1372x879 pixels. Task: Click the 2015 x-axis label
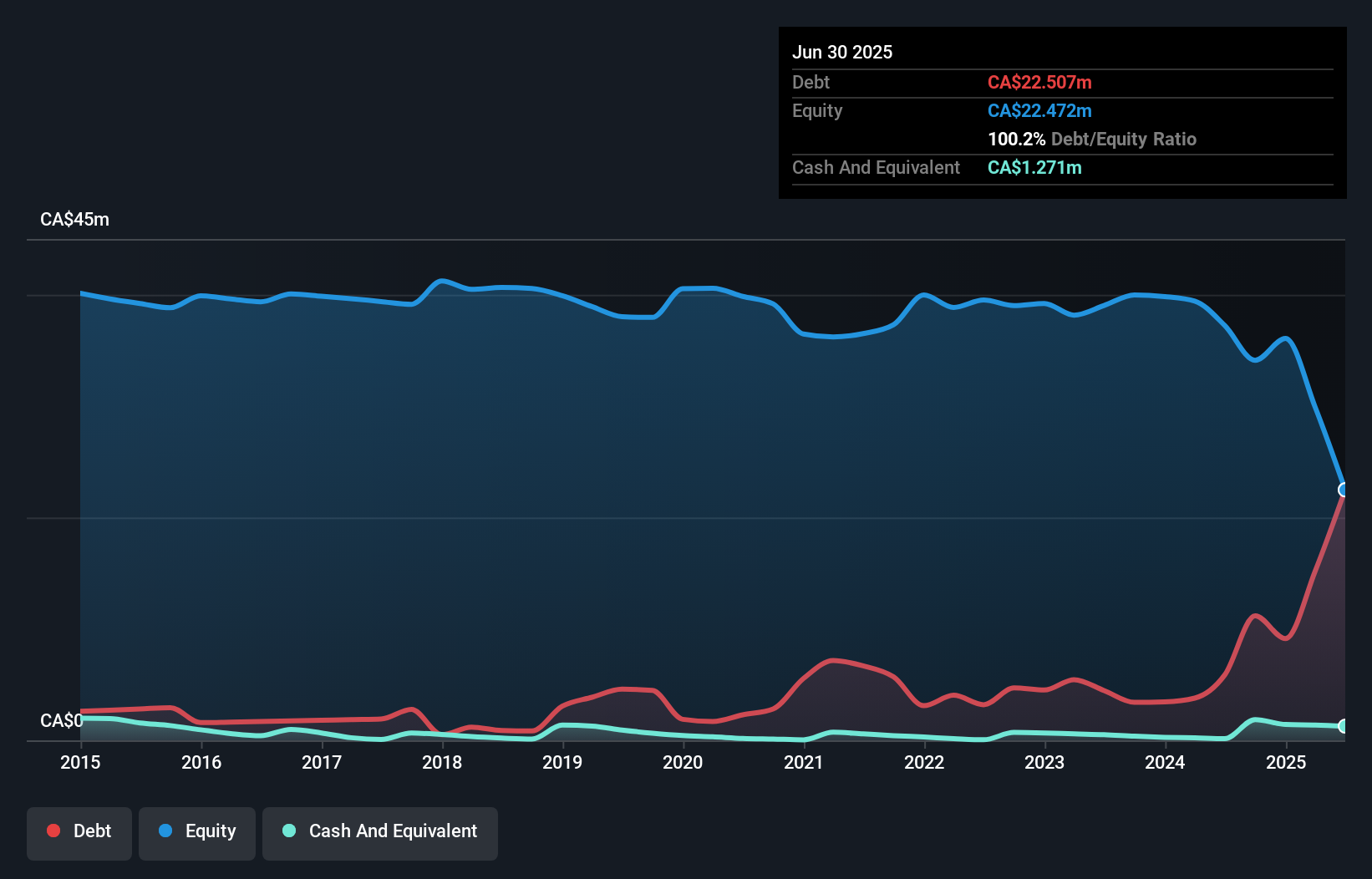click(x=80, y=762)
